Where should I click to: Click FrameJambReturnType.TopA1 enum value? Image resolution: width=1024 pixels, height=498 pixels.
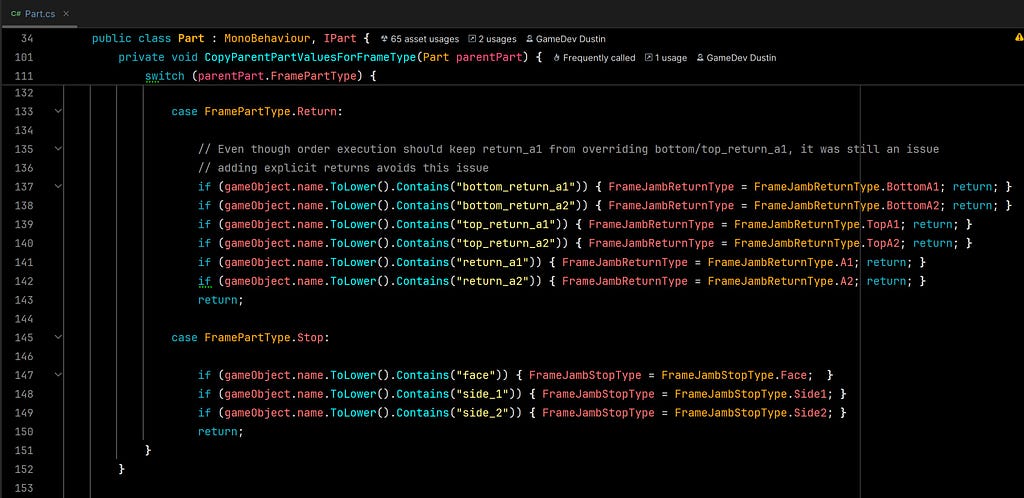tap(816, 225)
